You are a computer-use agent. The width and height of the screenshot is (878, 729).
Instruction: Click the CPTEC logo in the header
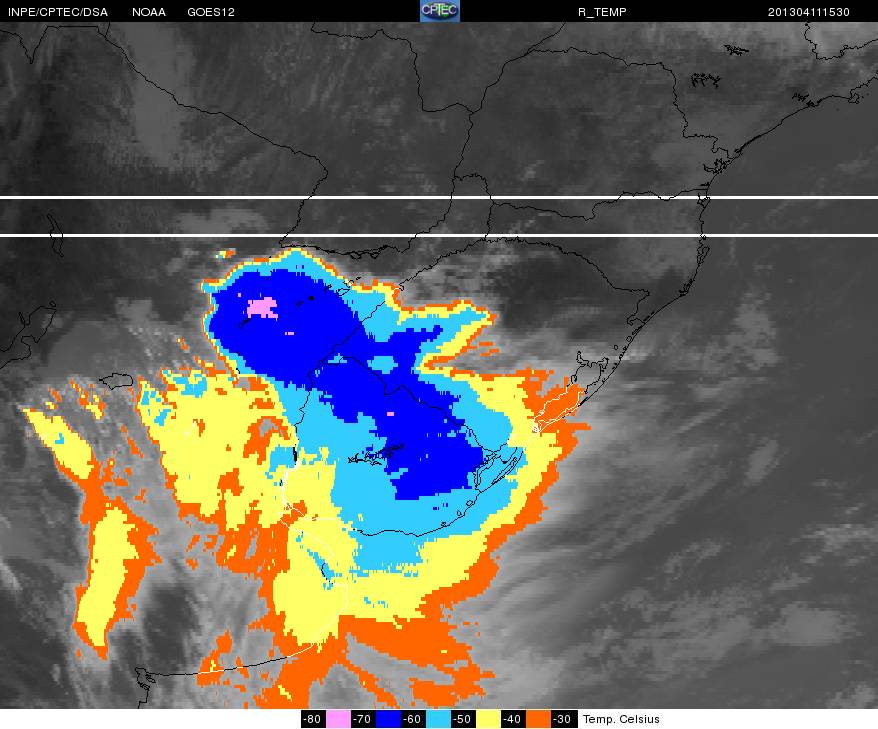(440, 11)
